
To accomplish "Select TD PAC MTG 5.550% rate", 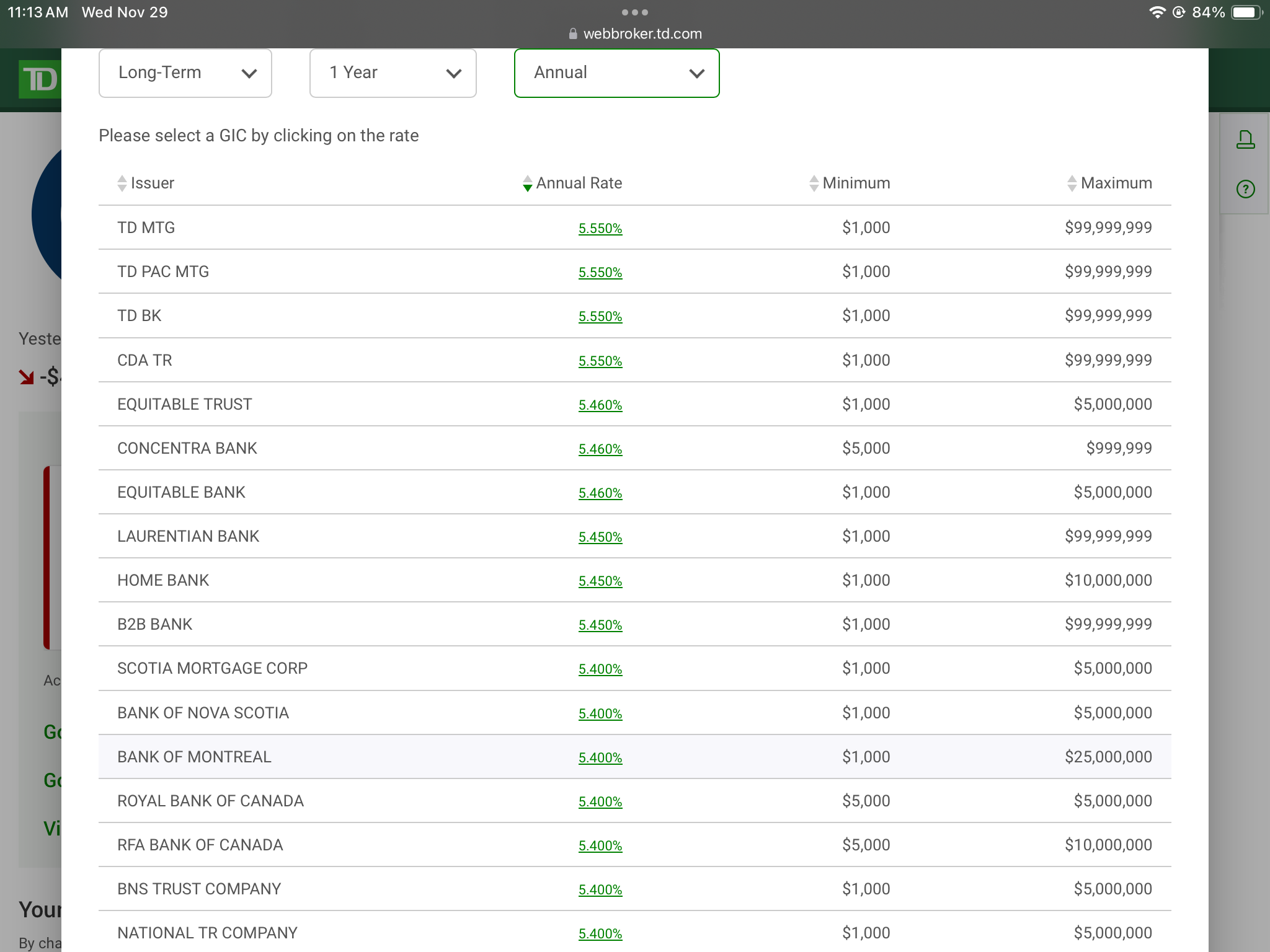I will (x=600, y=273).
